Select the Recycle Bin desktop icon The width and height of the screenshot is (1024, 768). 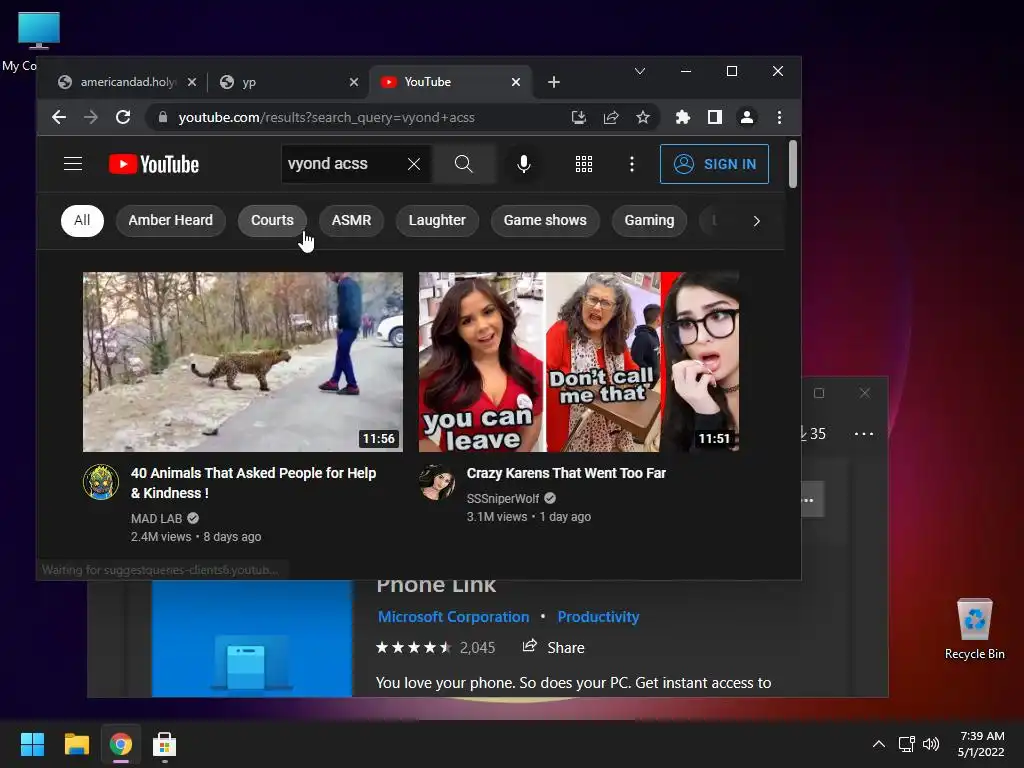(974, 629)
